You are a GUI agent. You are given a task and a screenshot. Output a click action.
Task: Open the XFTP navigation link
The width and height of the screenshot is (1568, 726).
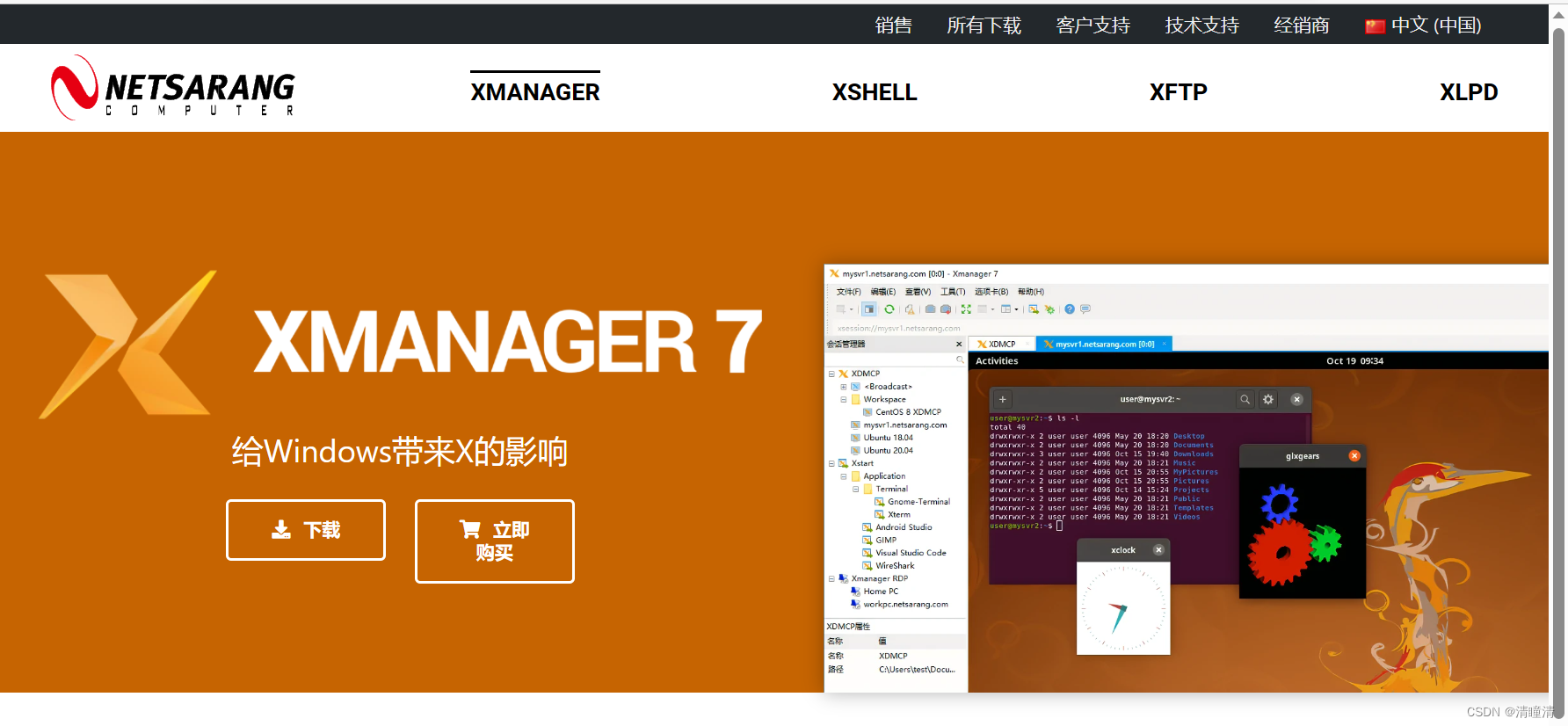coord(1179,92)
